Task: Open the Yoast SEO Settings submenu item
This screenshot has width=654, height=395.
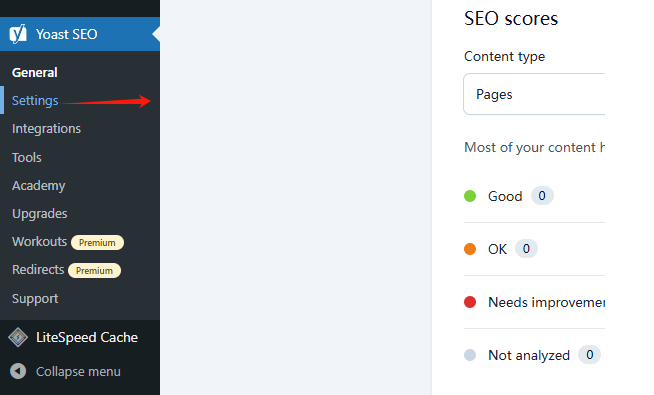Action: coord(35,101)
